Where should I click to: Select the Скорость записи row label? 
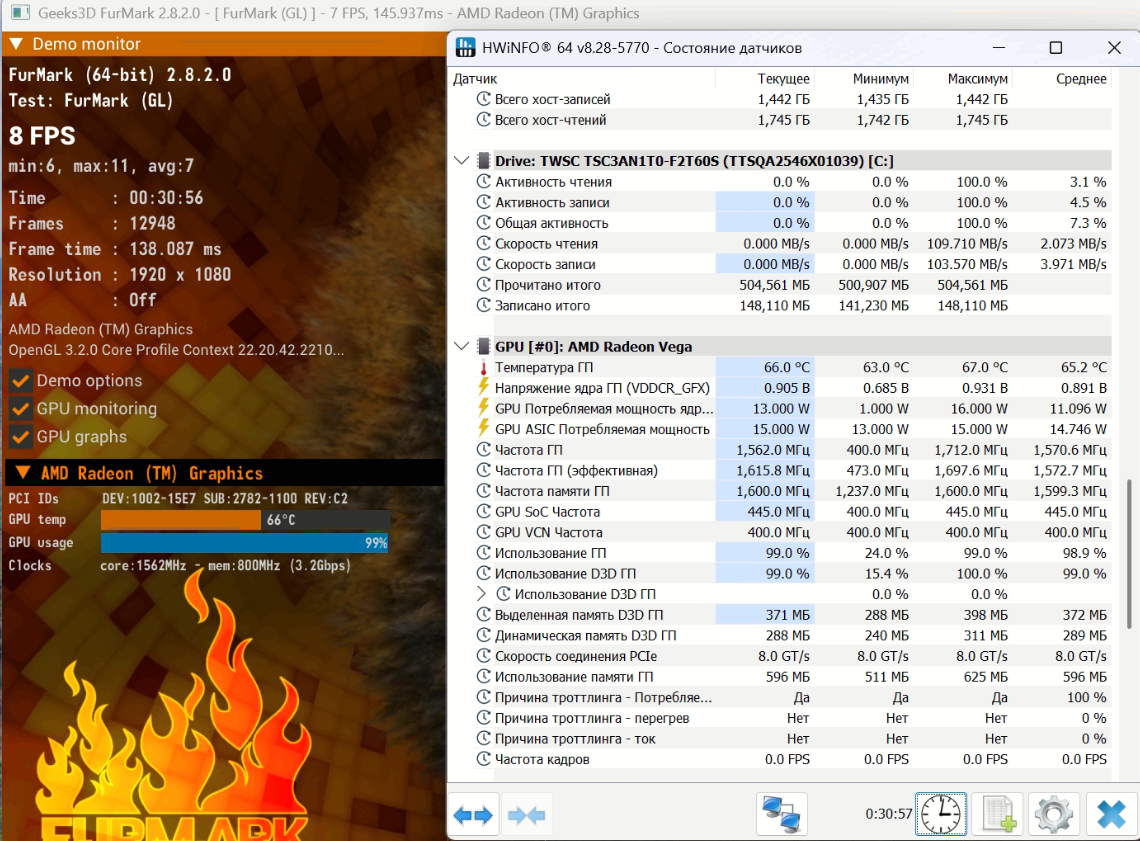click(545, 265)
